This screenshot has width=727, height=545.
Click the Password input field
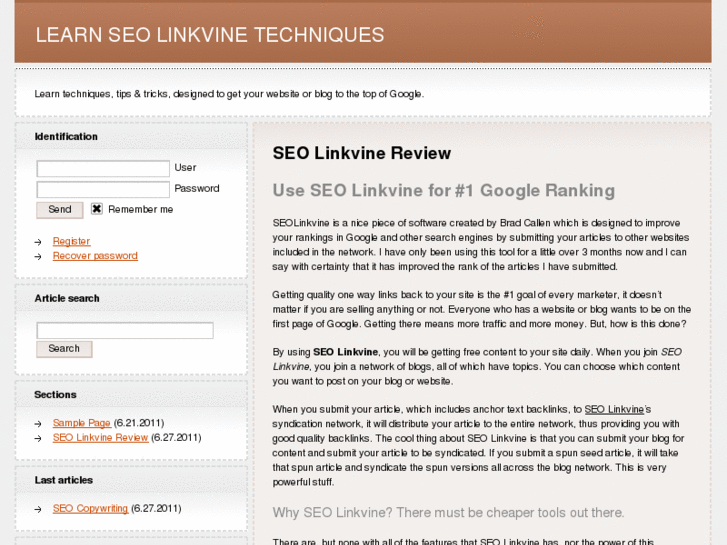pos(103,189)
